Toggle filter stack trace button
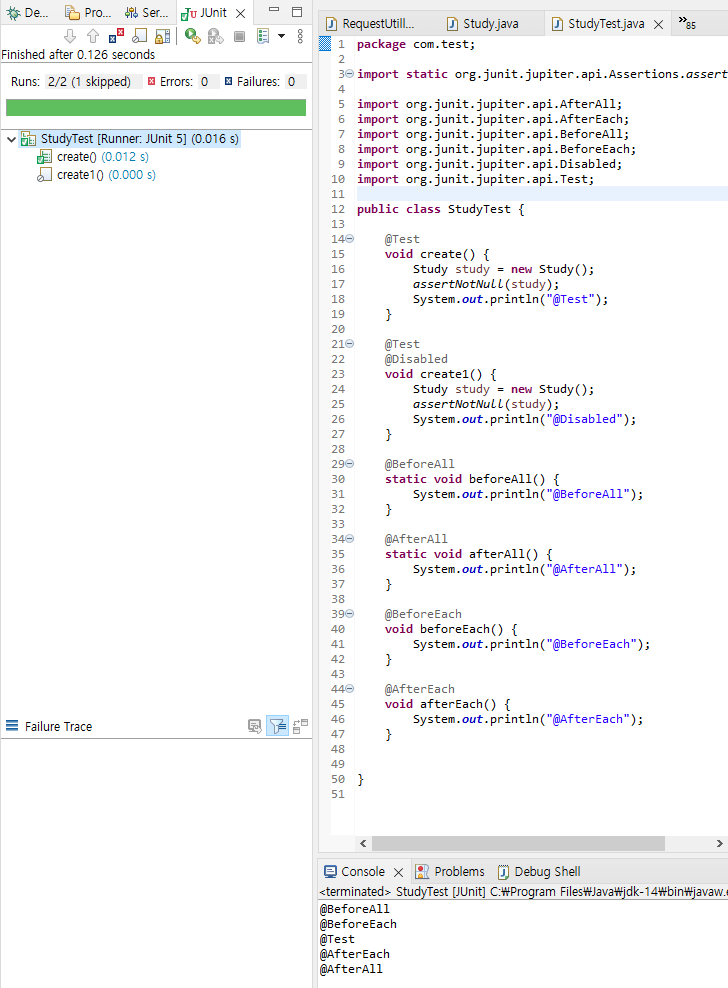This screenshot has width=728, height=988. pos(277,727)
